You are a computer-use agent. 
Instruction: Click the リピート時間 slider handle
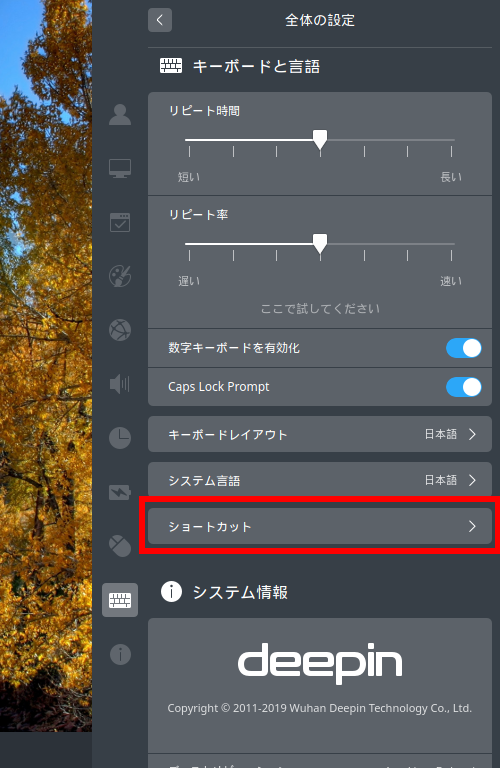[320, 140]
